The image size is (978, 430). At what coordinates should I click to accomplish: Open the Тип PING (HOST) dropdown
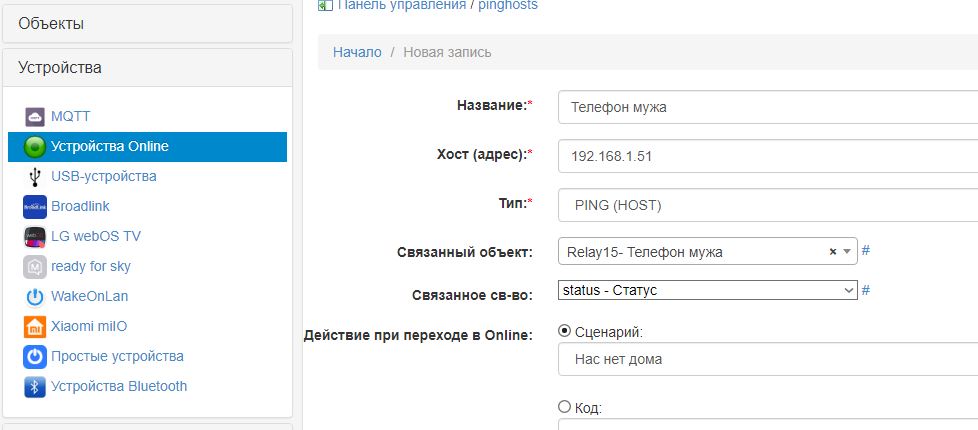click(768, 205)
